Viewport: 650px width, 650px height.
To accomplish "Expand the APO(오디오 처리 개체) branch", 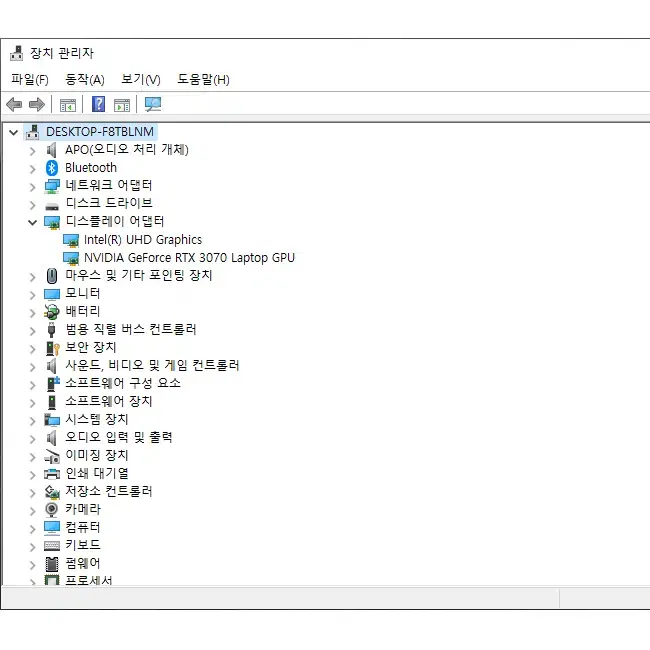I will click(x=33, y=151).
